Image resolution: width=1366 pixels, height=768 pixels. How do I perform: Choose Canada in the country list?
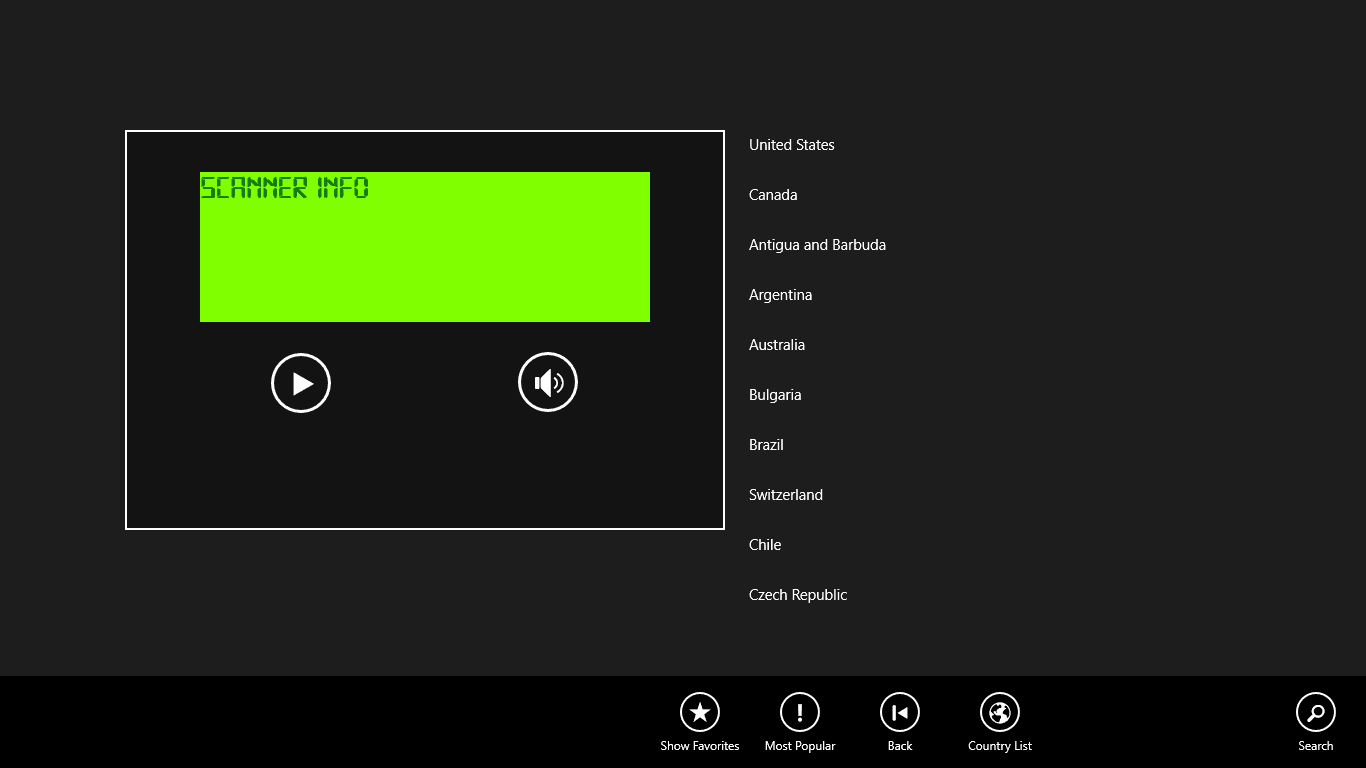773,195
